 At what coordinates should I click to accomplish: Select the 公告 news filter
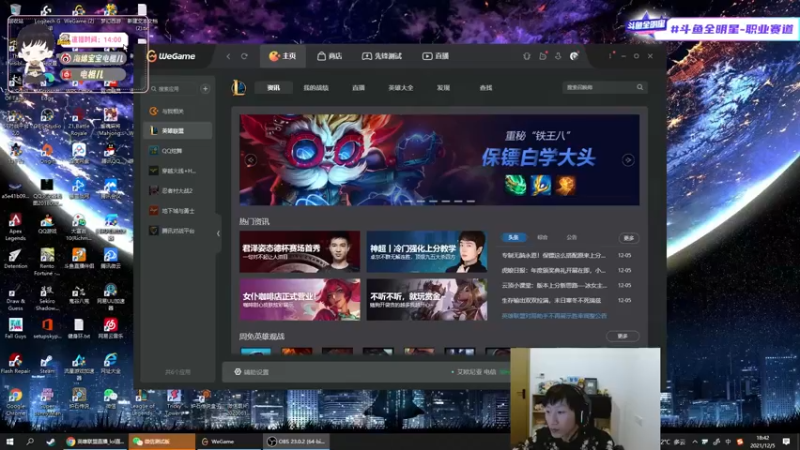tap(571, 237)
